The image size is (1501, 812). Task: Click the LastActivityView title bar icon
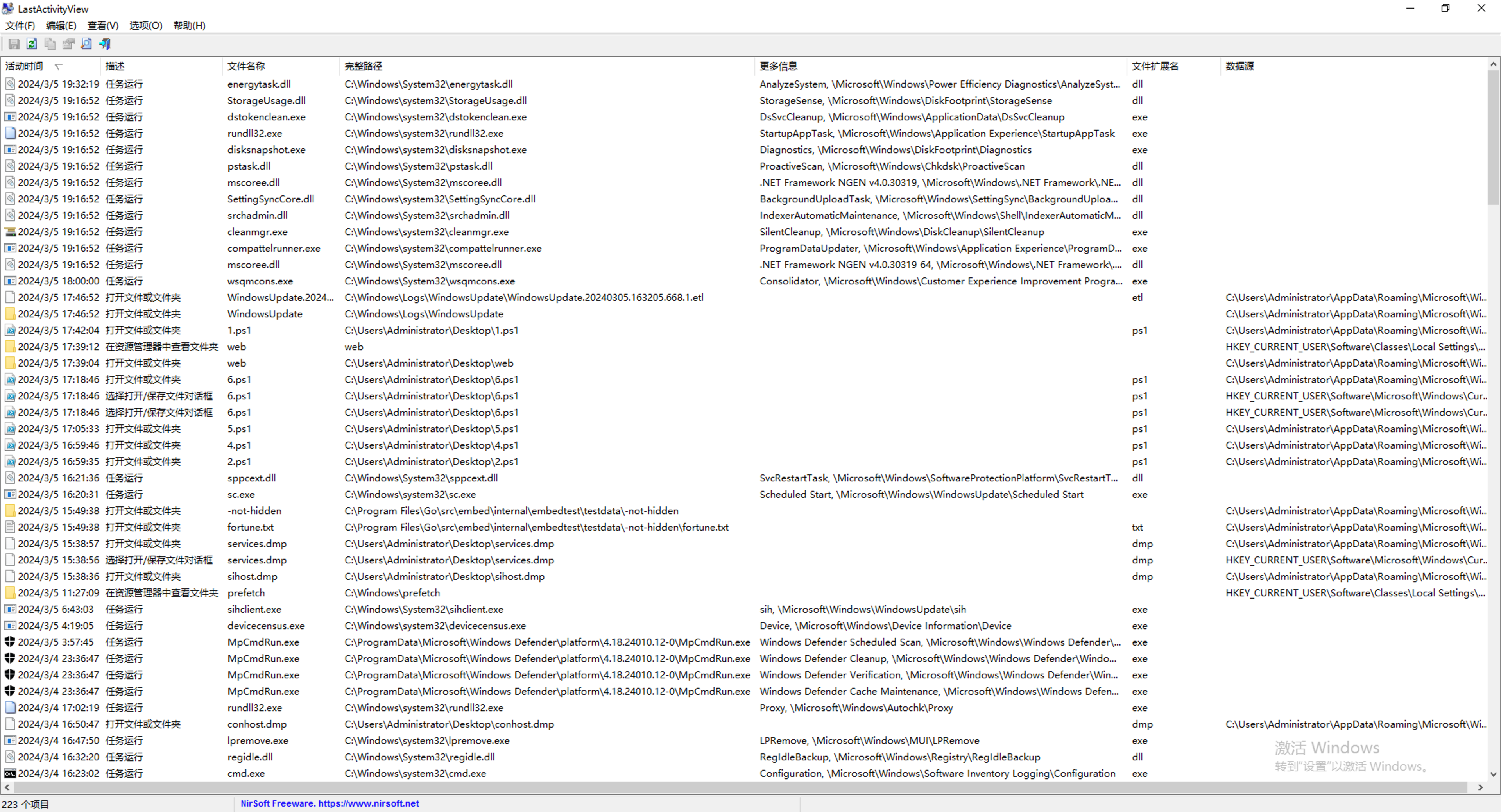[x=8, y=9]
